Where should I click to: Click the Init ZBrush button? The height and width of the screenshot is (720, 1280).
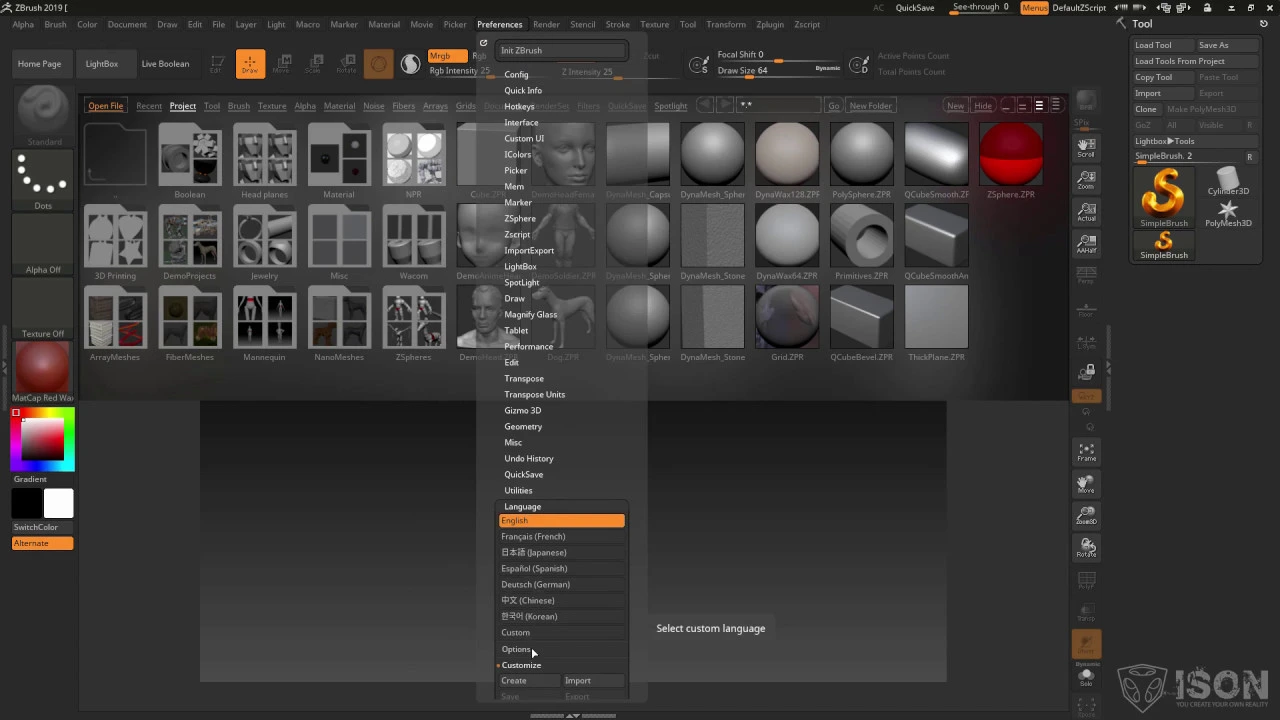click(562, 50)
